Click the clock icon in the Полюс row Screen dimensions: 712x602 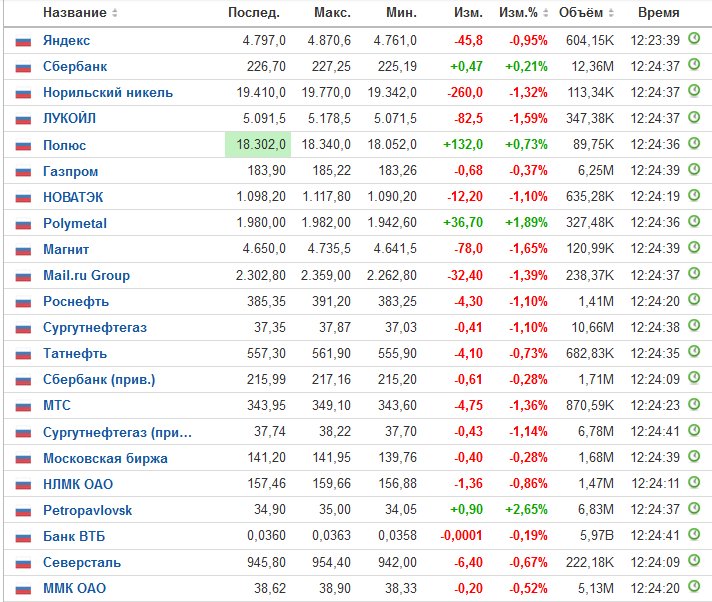[x=694, y=143]
